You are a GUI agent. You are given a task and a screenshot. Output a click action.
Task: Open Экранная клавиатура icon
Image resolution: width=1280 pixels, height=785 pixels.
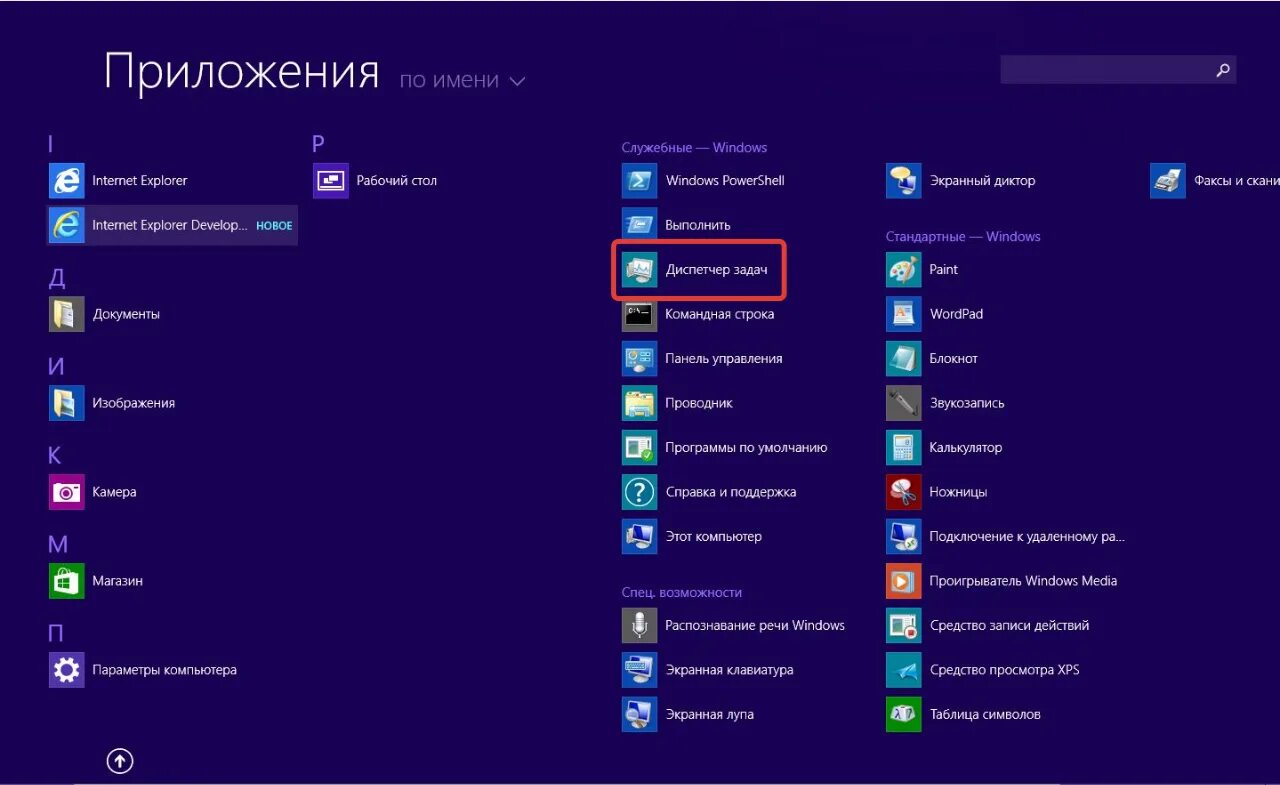639,670
